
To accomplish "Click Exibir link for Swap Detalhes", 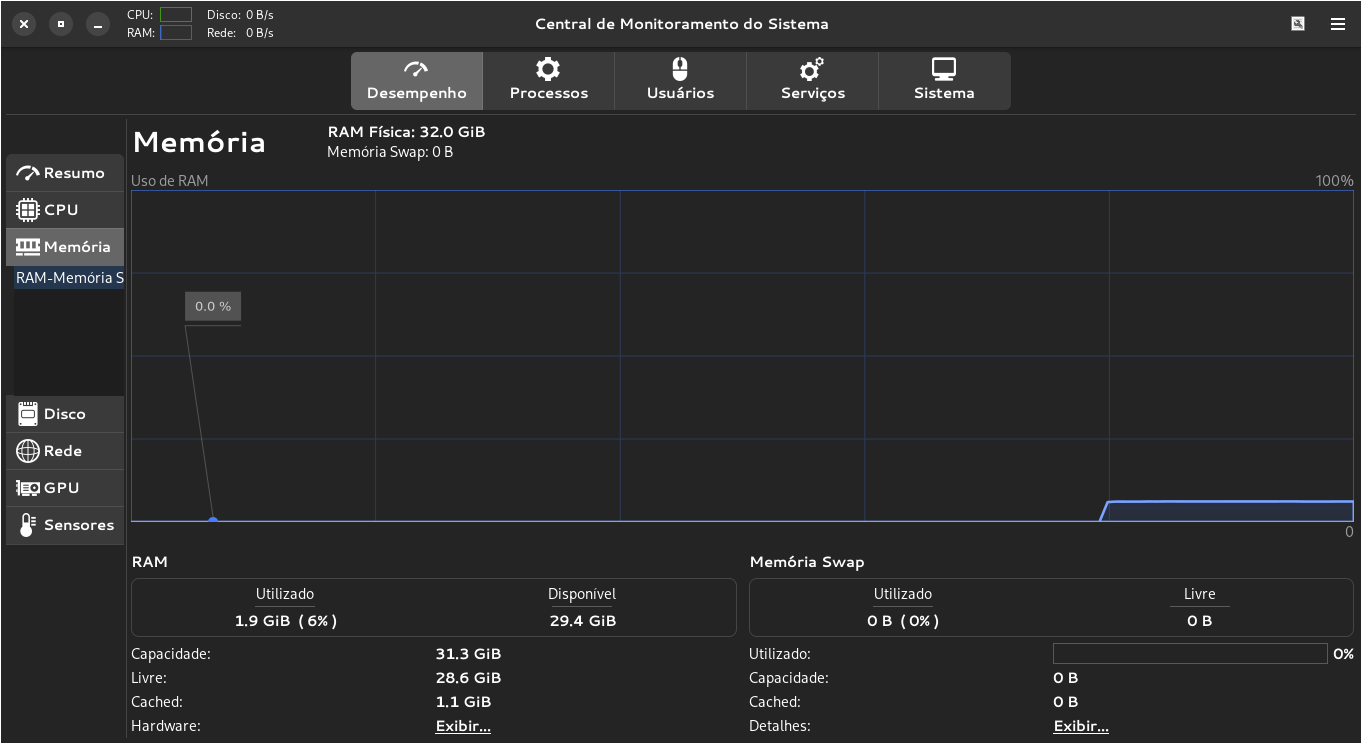I will (x=1080, y=726).
